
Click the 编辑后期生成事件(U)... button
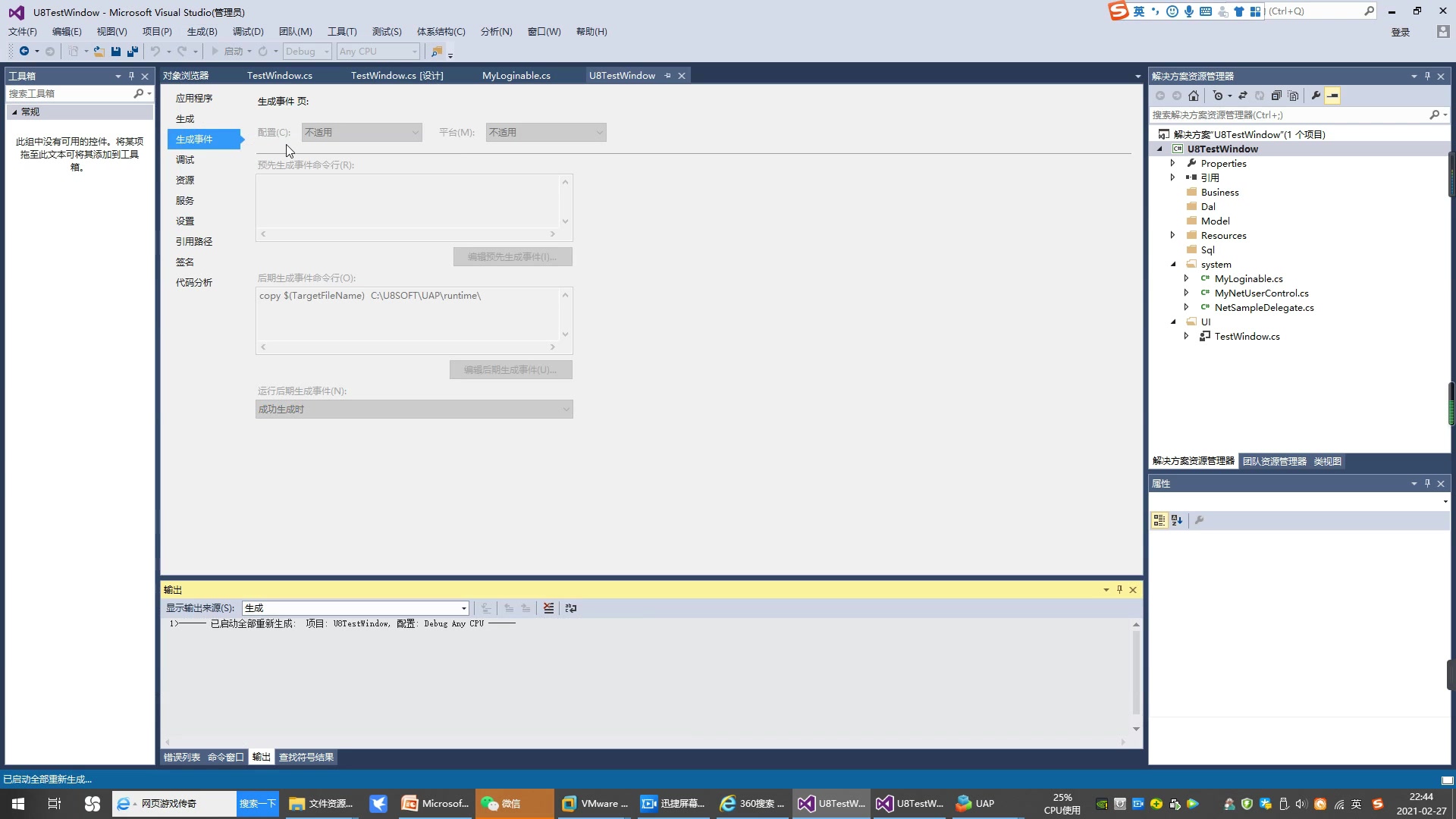511,369
